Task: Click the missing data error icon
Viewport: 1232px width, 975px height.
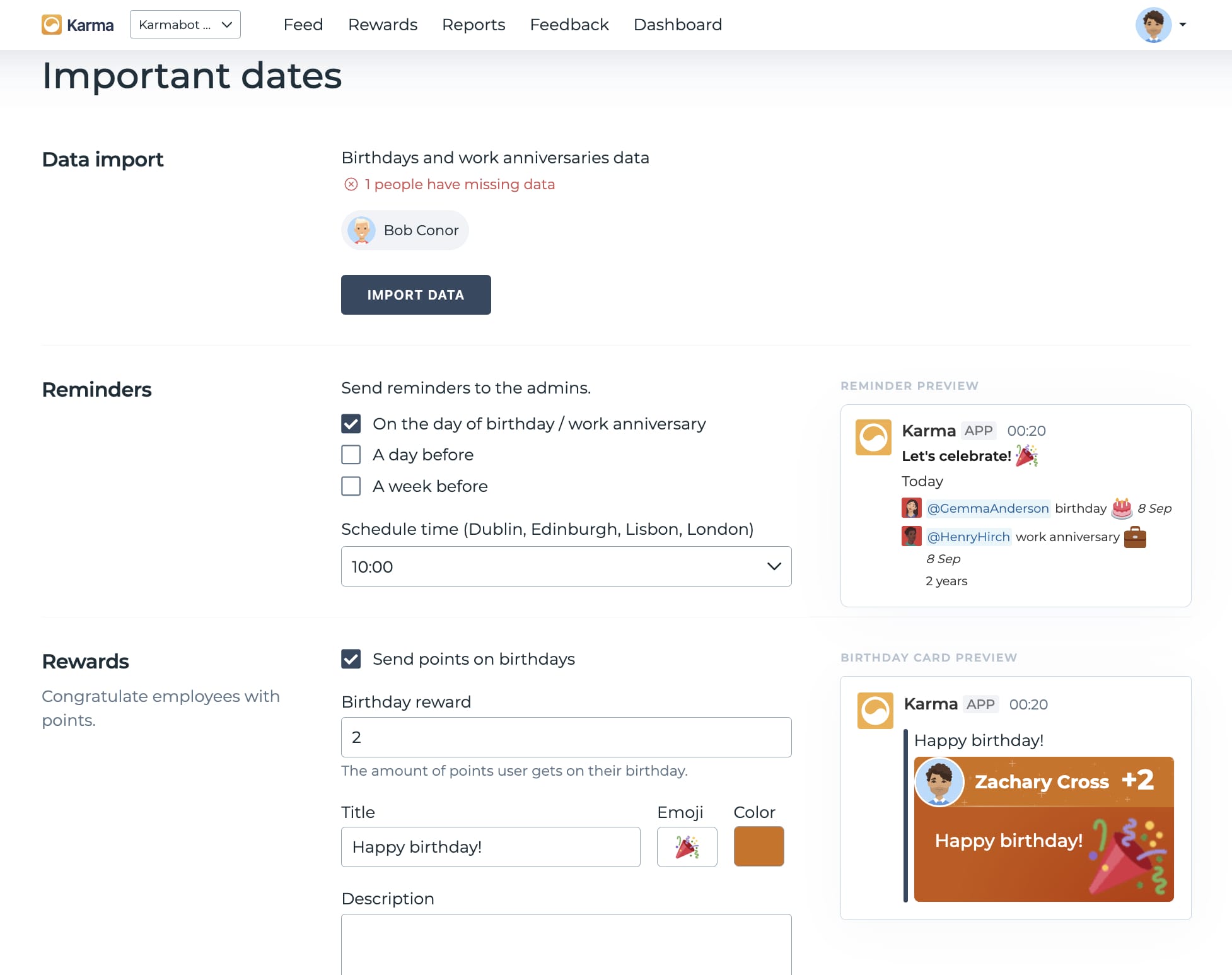Action: tap(351, 184)
